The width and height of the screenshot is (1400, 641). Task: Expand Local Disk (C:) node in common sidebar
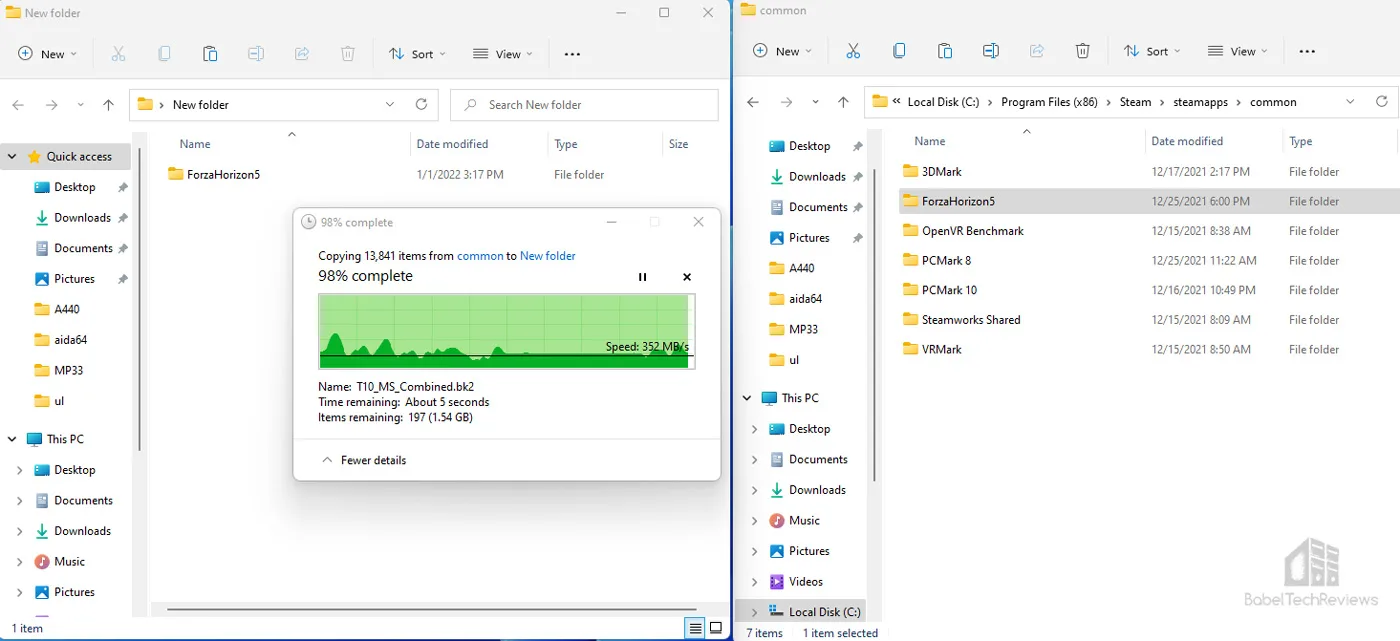point(755,612)
